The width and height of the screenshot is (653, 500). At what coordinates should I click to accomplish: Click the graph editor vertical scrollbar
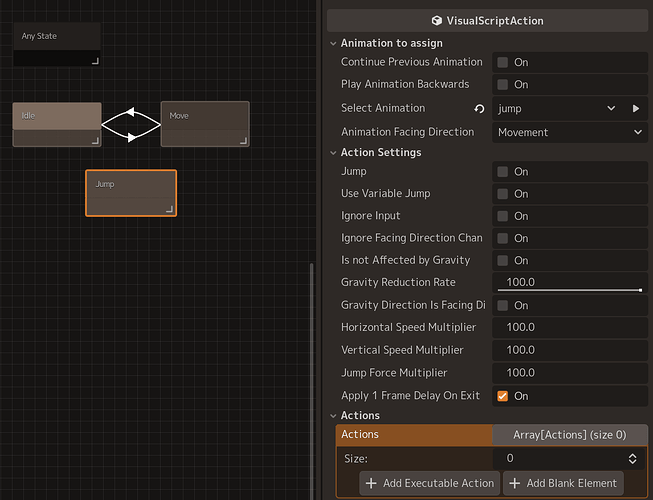tap(312, 381)
